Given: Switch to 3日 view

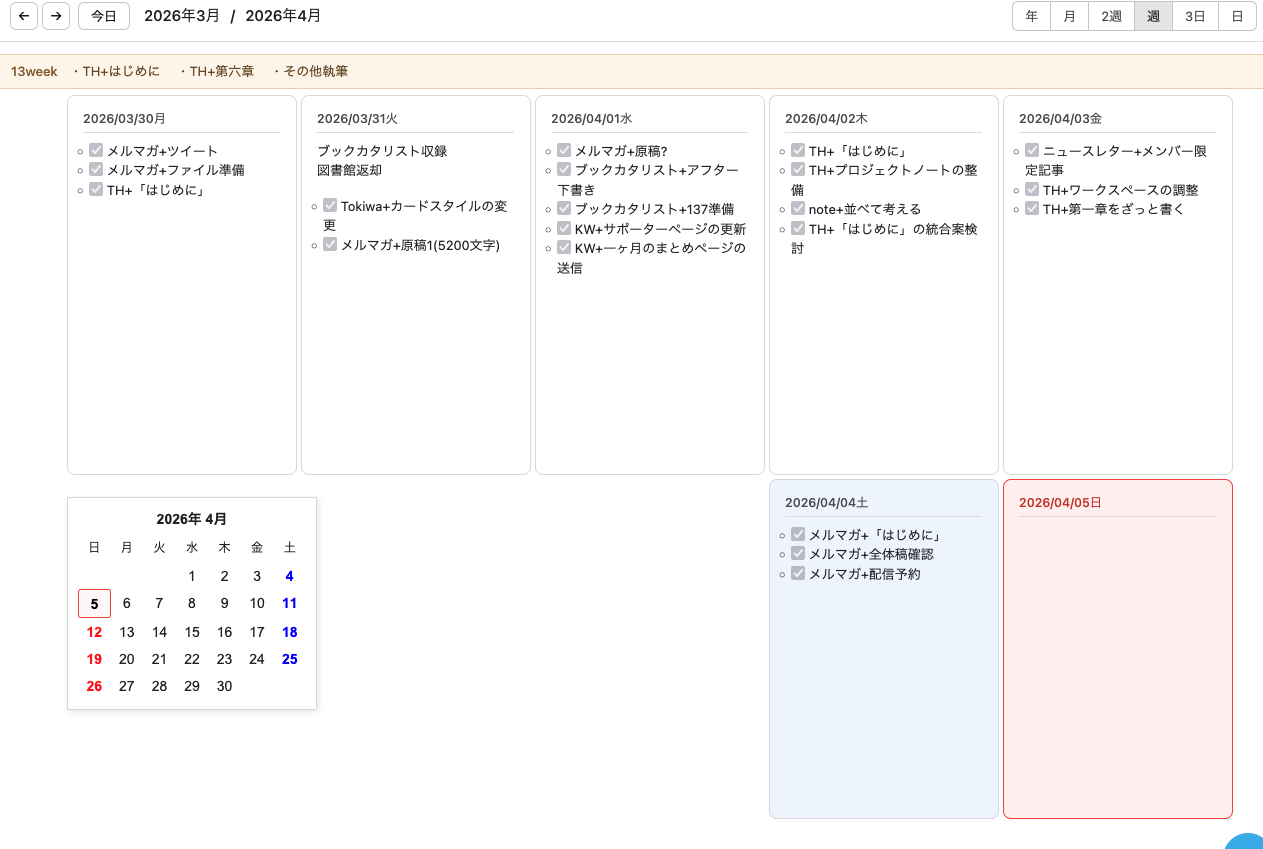Looking at the screenshot, I should (1195, 16).
